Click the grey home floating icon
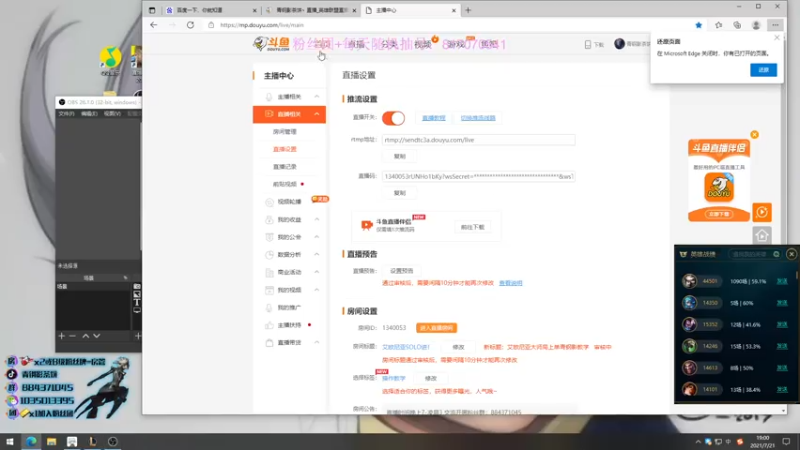Image resolution: width=800 pixels, height=450 pixels. [762, 236]
